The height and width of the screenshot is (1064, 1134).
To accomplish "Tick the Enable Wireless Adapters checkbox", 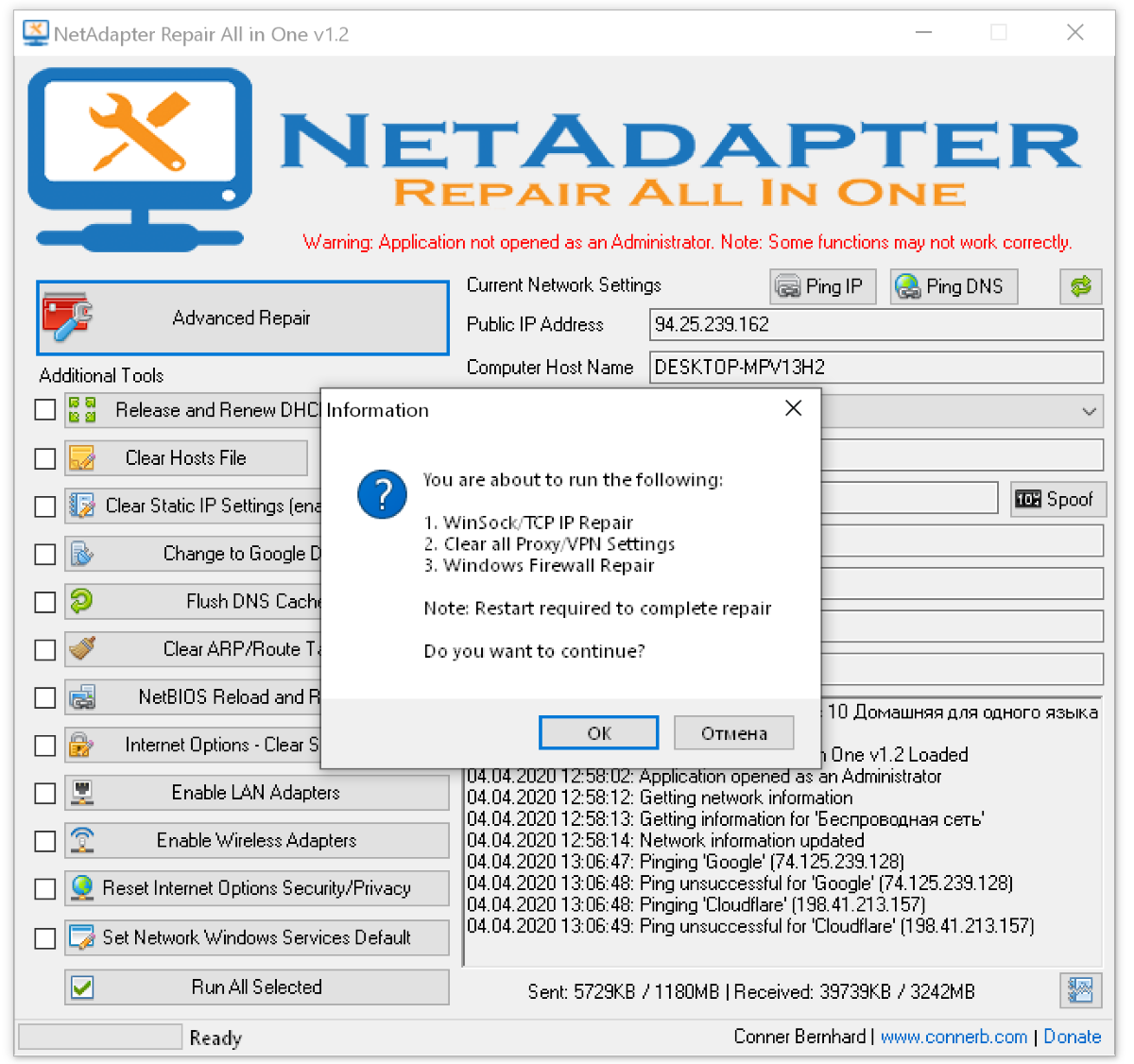I will pyautogui.click(x=44, y=841).
